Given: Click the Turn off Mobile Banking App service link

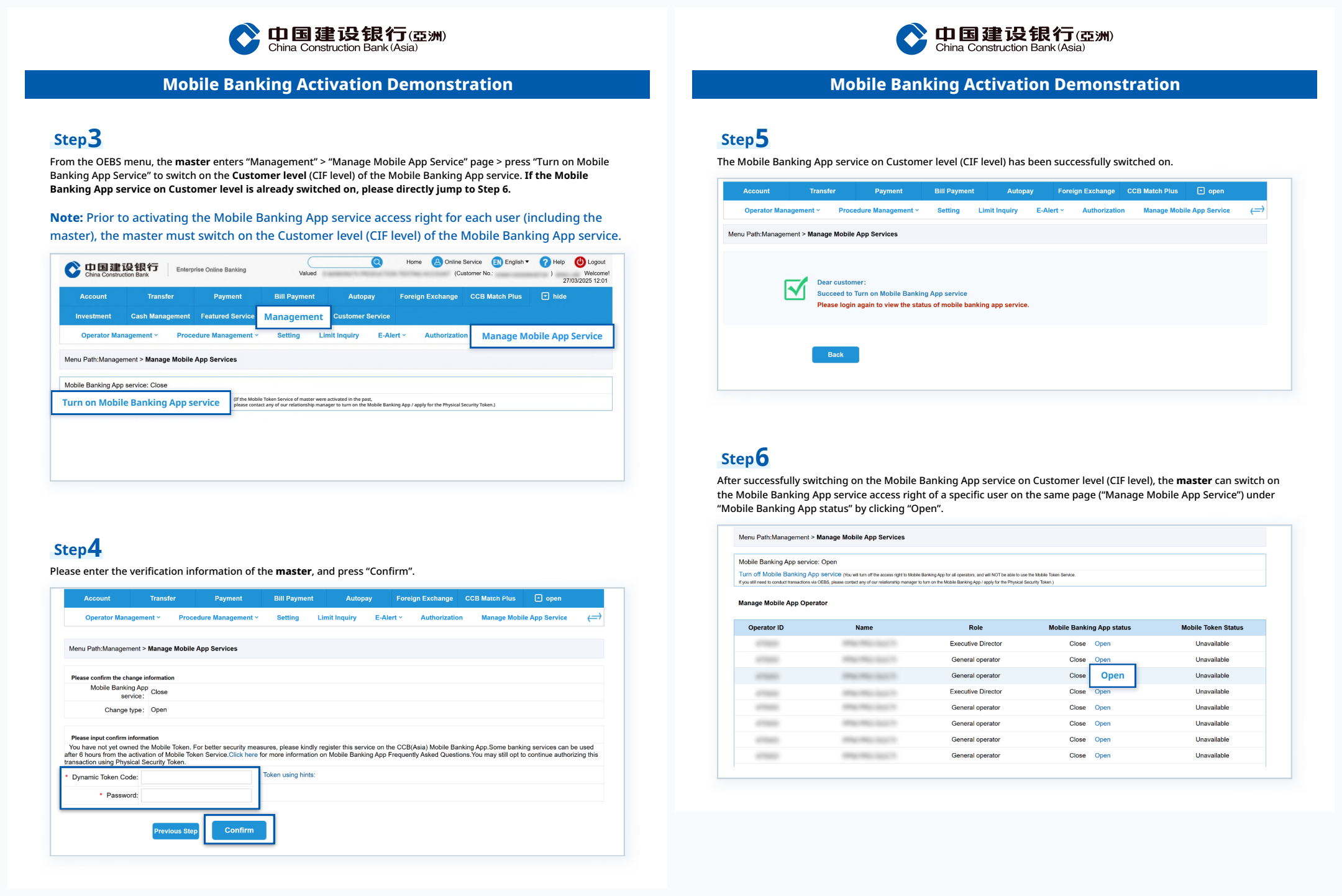Looking at the screenshot, I should [x=790, y=575].
